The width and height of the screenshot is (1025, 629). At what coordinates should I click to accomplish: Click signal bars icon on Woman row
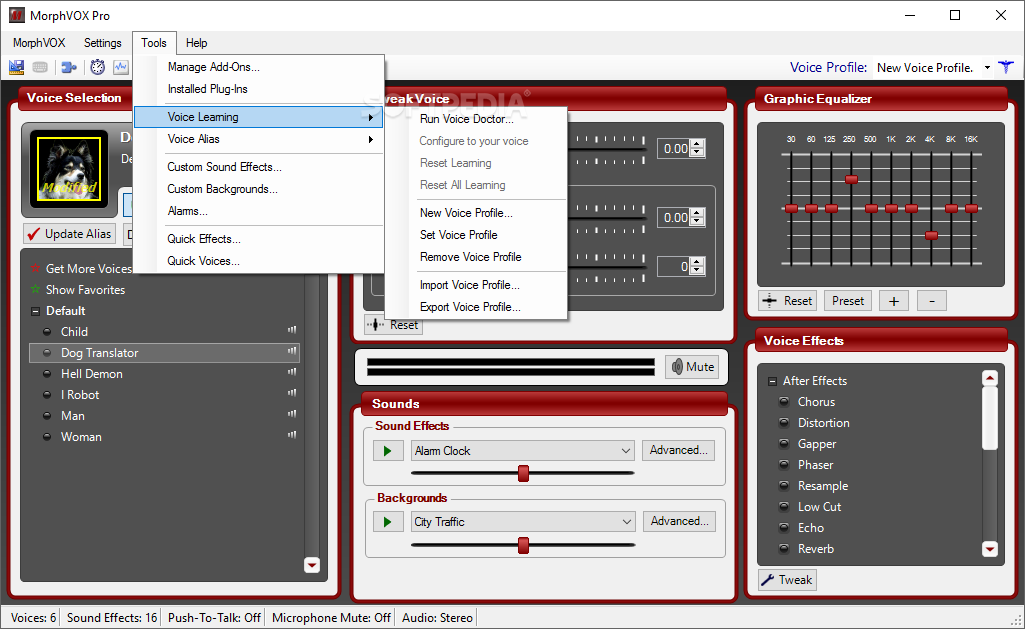click(x=292, y=435)
